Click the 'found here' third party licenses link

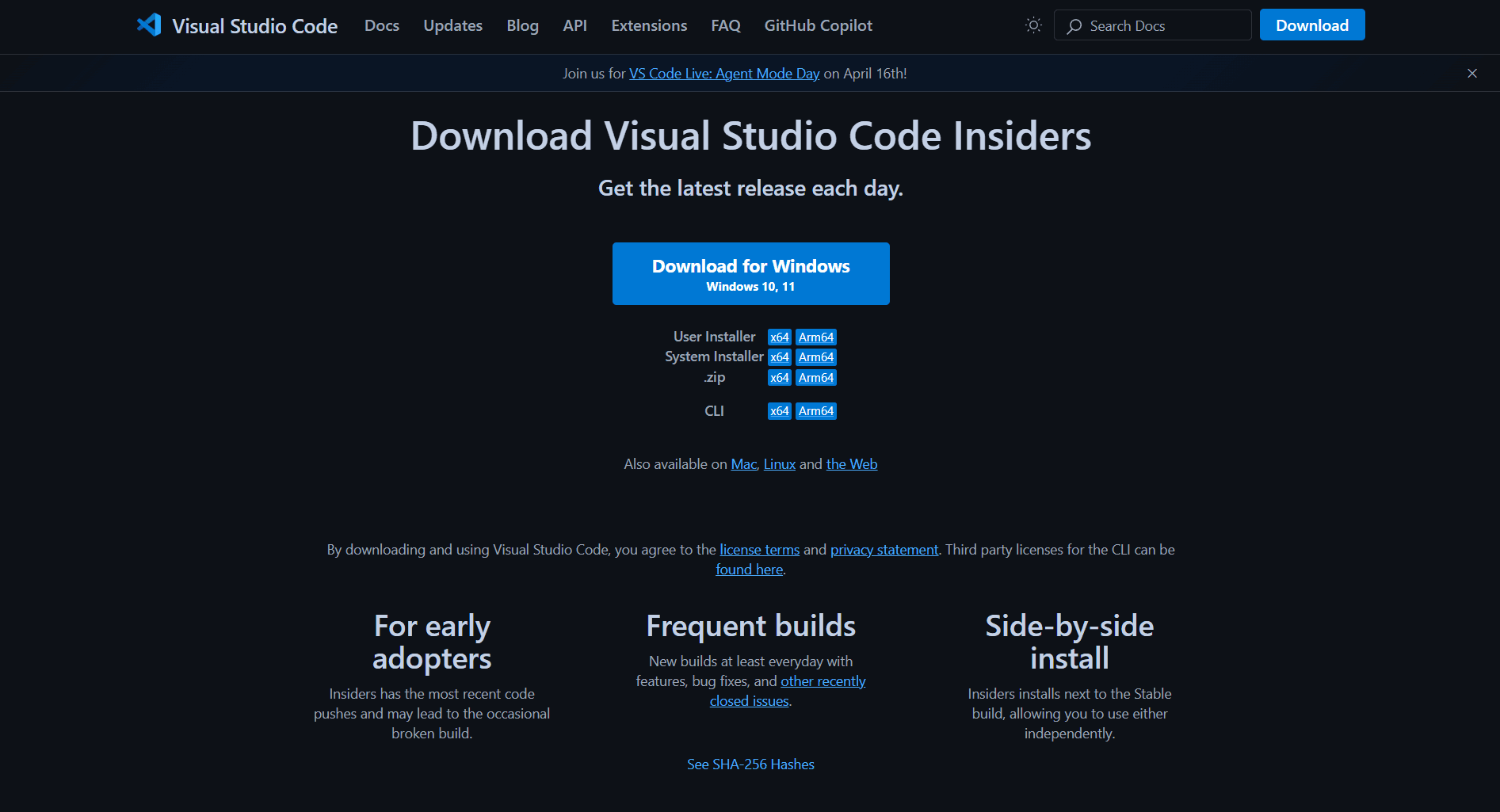tap(750, 570)
